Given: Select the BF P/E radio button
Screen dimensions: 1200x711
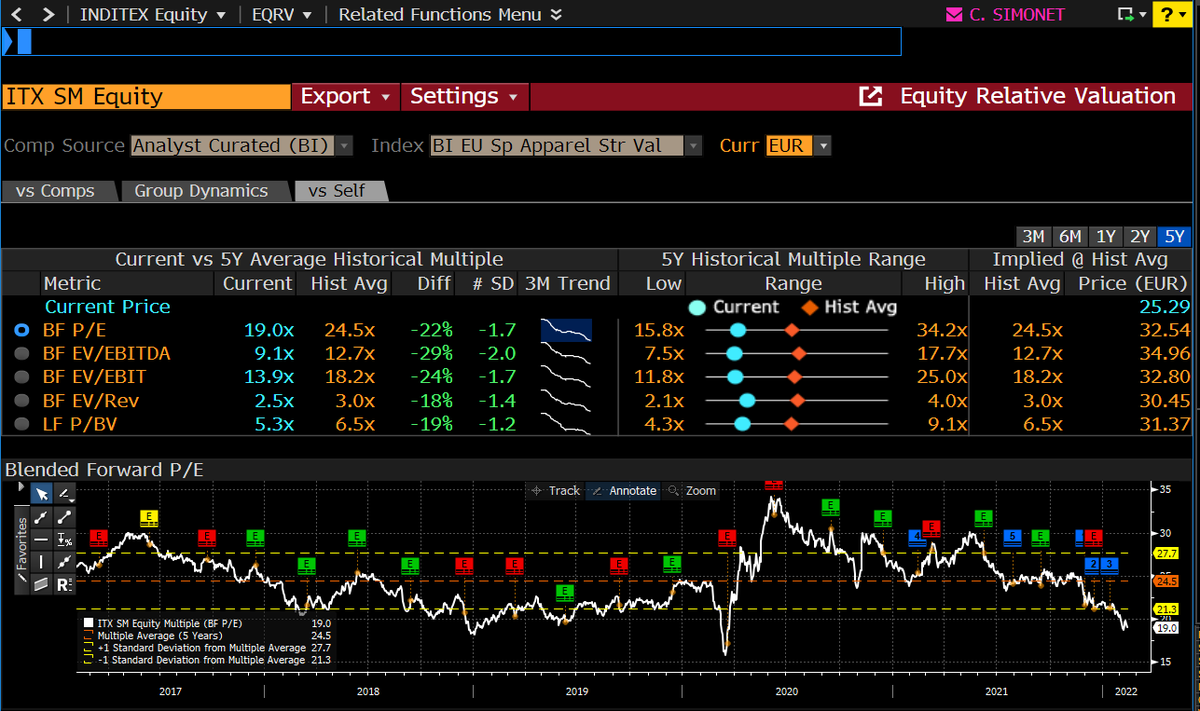Looking at the screenshot, I should [x=21, y=329].
